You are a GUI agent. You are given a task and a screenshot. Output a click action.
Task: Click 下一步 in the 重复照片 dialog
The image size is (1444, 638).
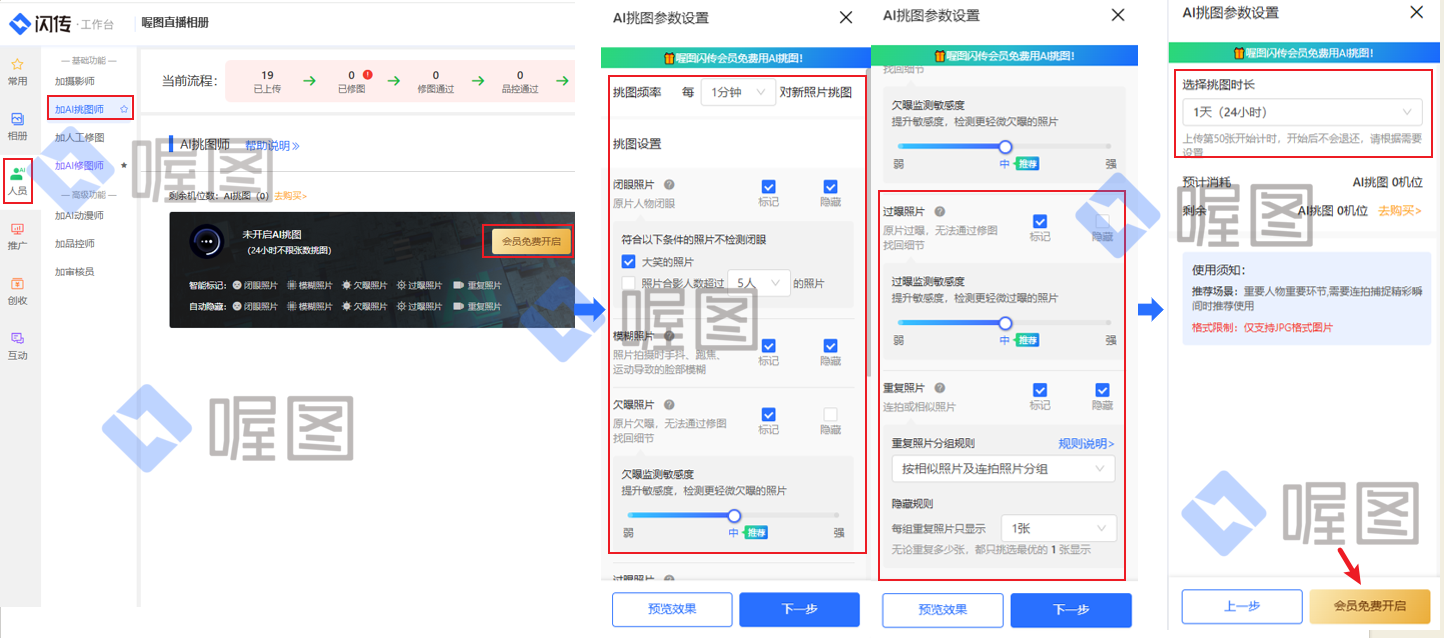pyautogui.click(x=1071, y=610)
